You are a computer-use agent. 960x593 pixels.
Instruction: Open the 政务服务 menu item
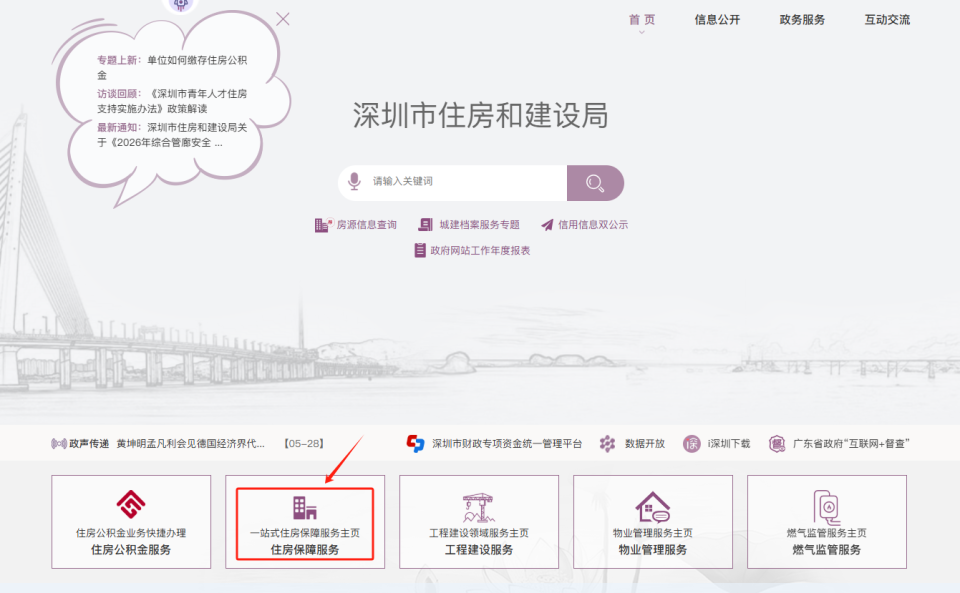tap(802, 20)
